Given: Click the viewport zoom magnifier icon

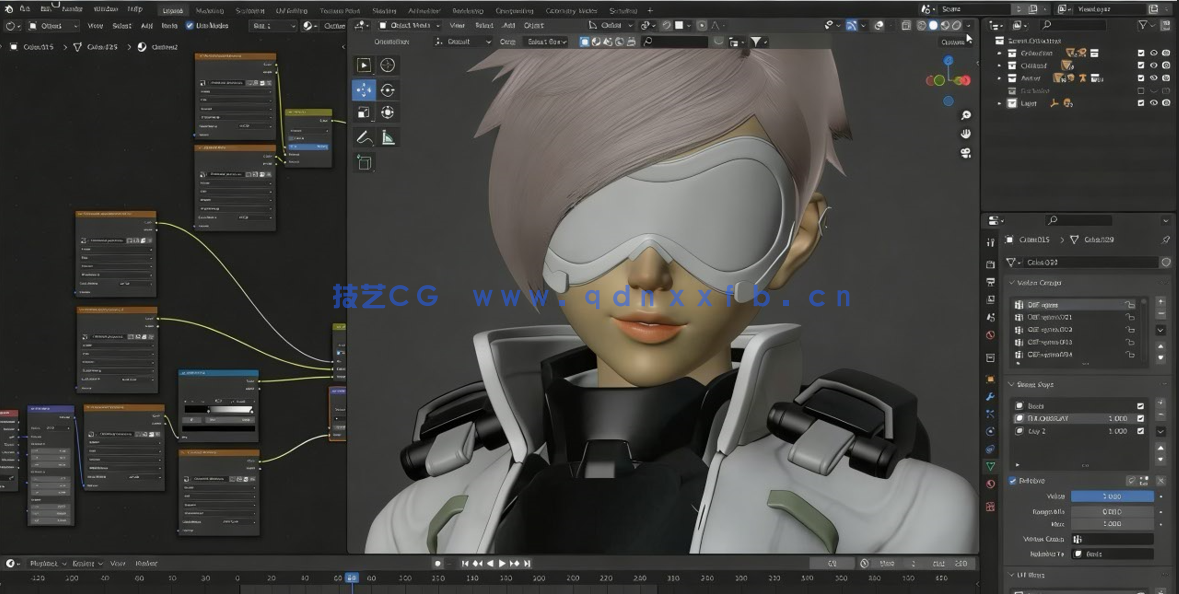Looking at the screenshot, I should (x=965, y=116).
